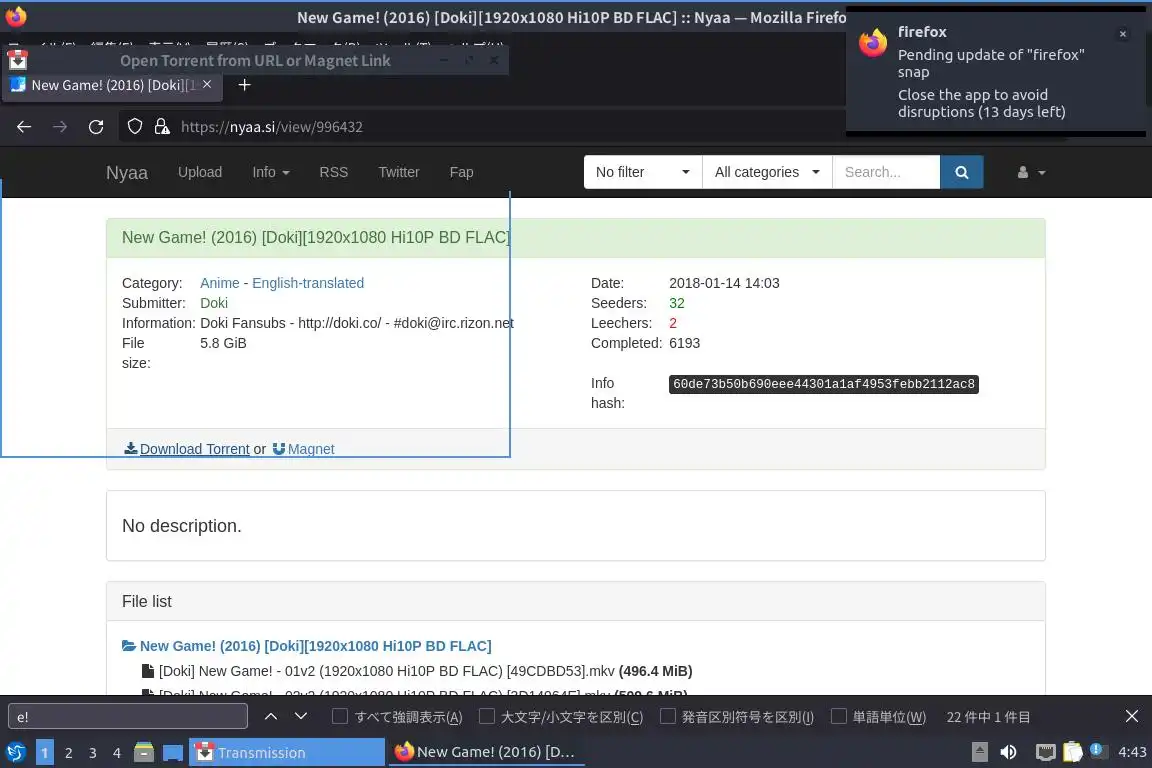Open the network tray icon
This screenshot has width=1152, height=768.
(1045, 752)
